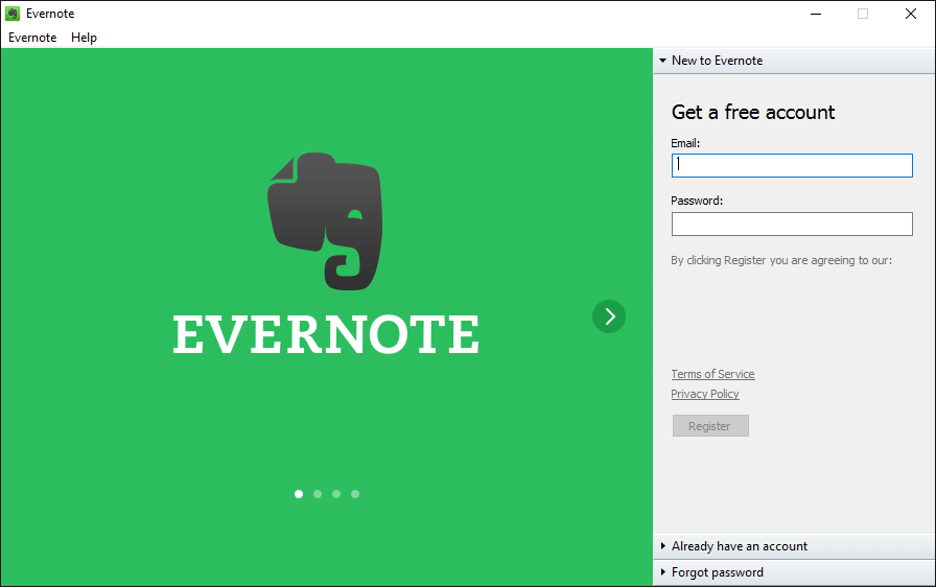Select the first slideshow page dot
Screen dimensions: 936x588
pos(299,494)
